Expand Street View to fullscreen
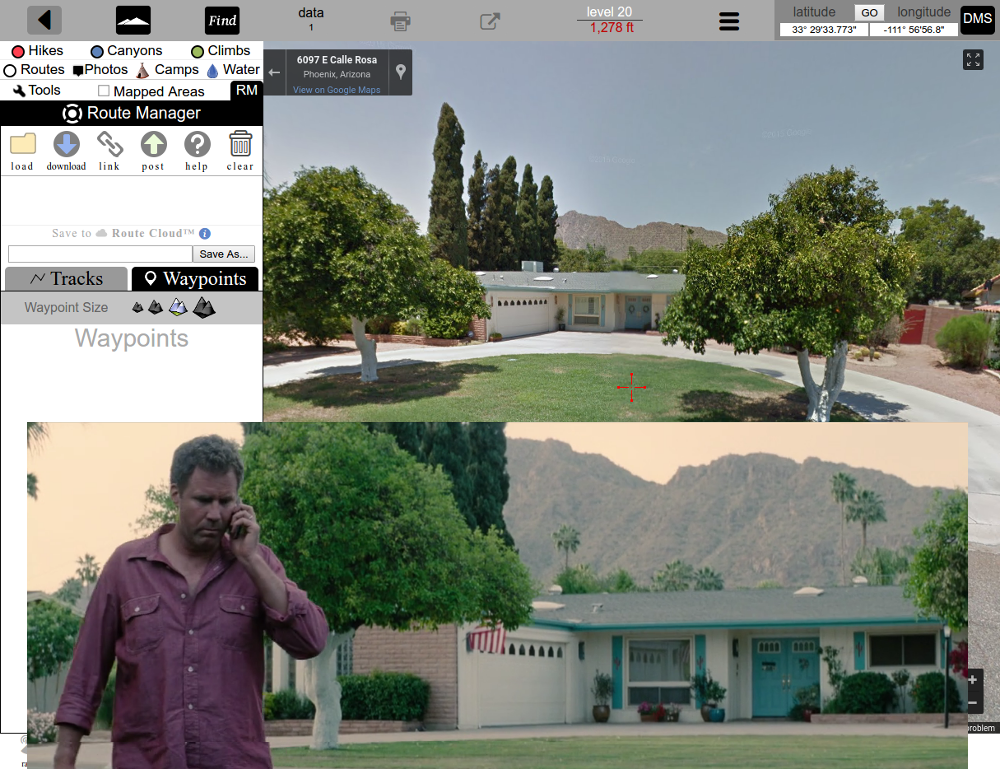This screenshot has width=1000, height=769. [973, 60]
